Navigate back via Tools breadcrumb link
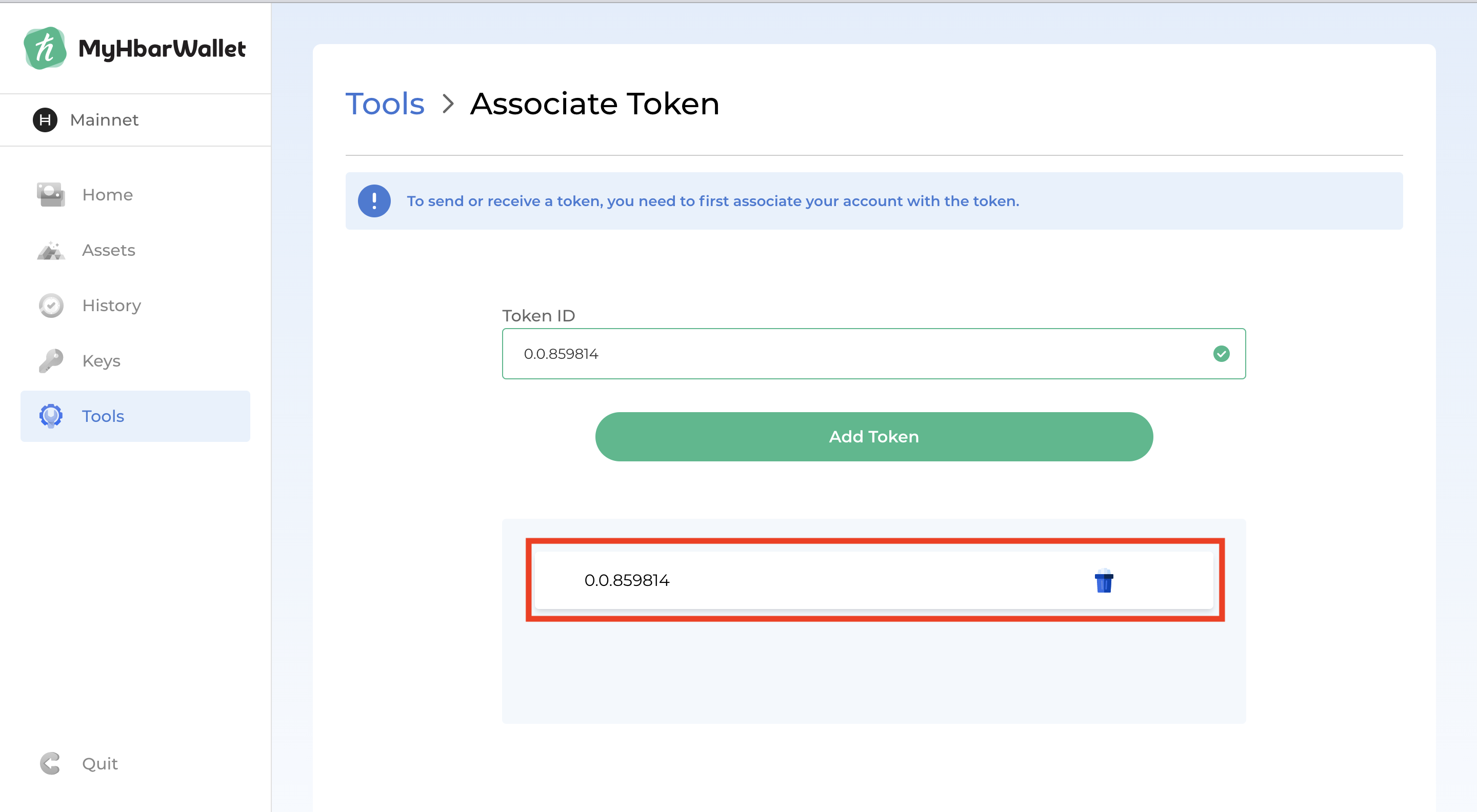This screenshot has height=812, width=1477. 385,104
